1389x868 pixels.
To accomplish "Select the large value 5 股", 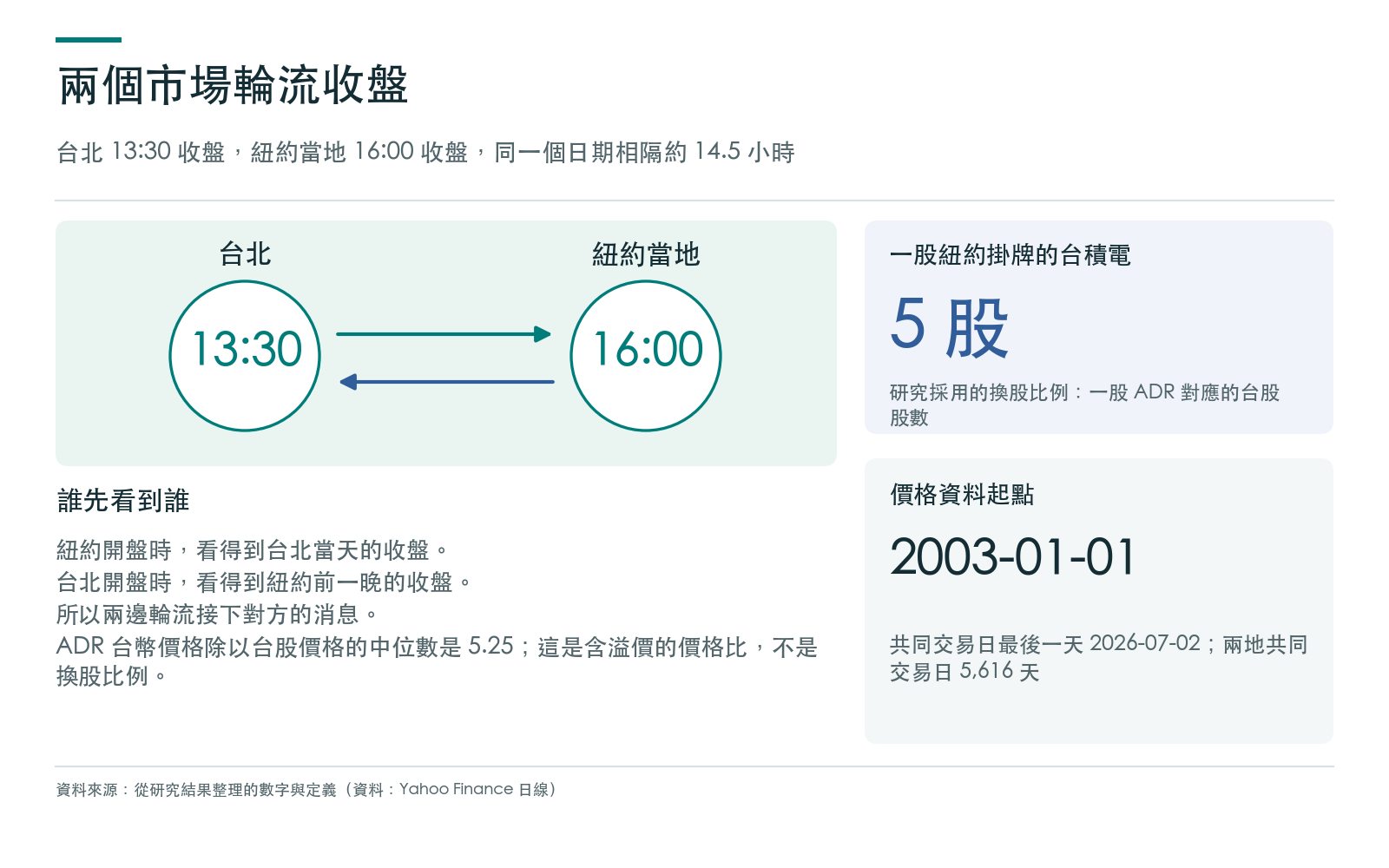I will coord(950,325).
